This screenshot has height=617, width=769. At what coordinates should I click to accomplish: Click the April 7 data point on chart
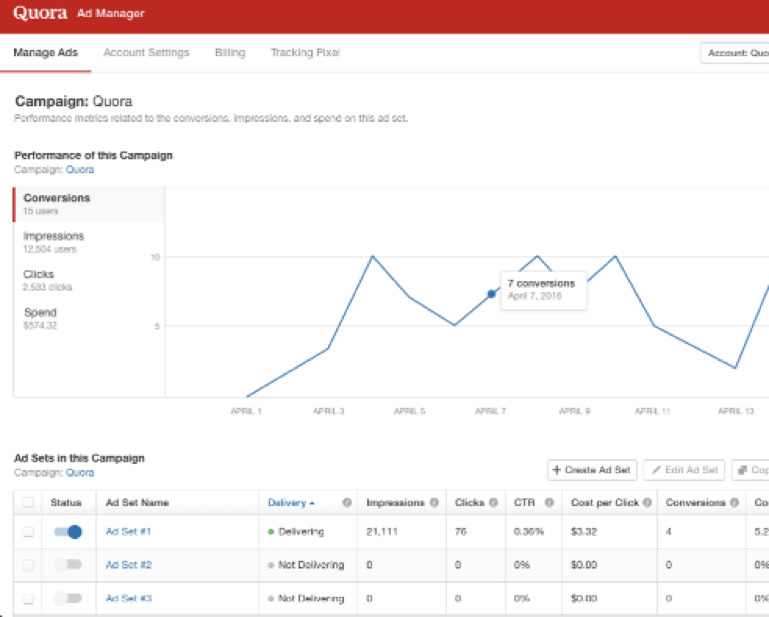pyautogui.click(x=491, y=294)
